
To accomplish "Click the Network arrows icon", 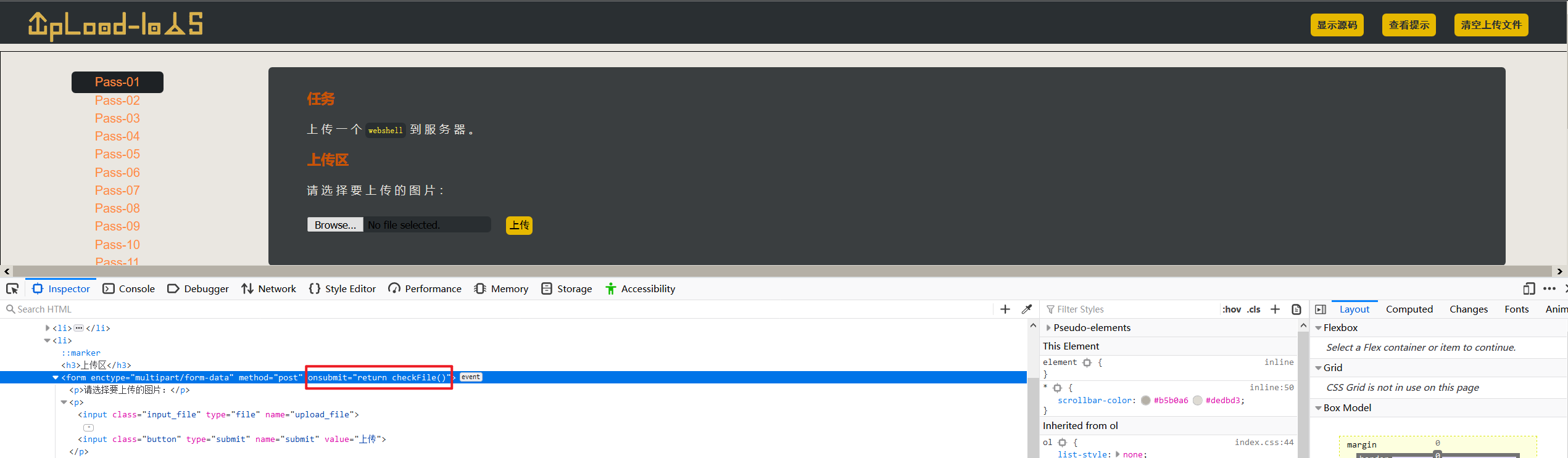I will [247, 288].
